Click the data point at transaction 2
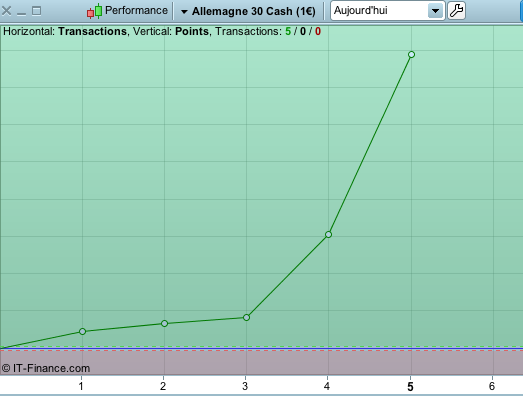Screen dimensions: 523x396 point(164,323)
